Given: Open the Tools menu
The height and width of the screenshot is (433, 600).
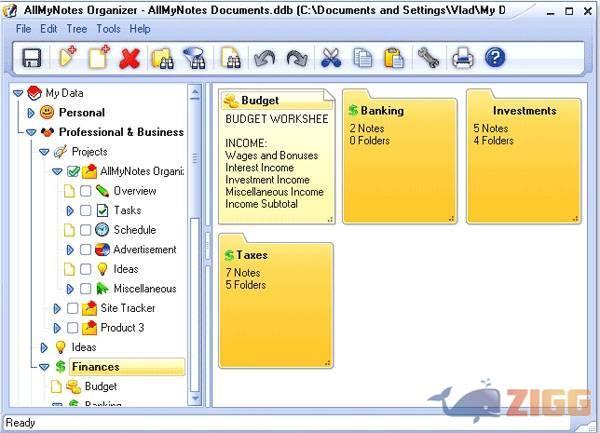Looking at the screenshot, I should tap(108, 29).
